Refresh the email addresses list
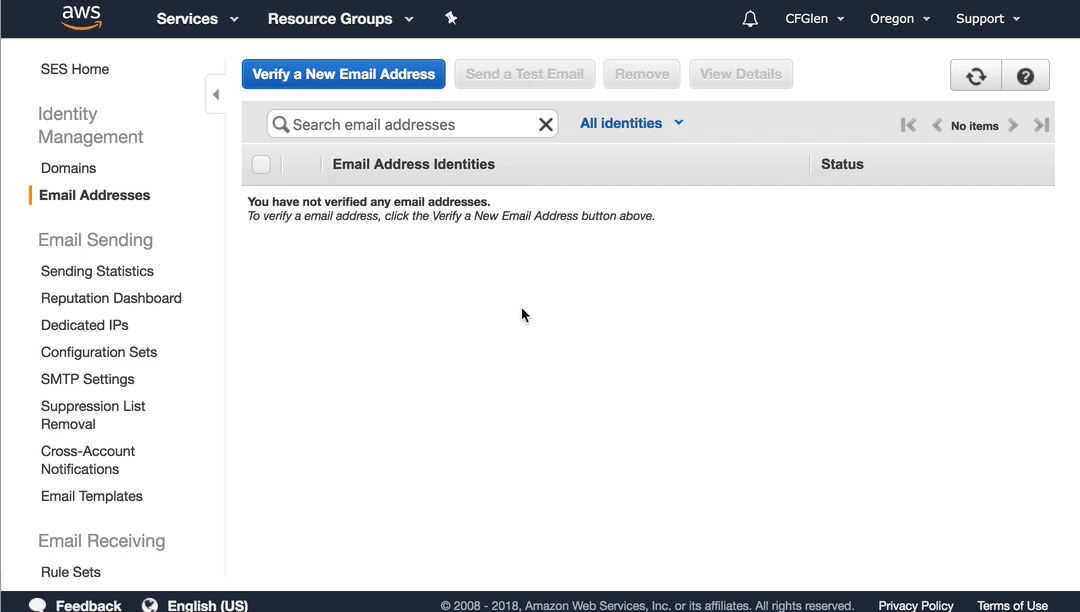The height and width of the screenshot is (612, 1080). [975, 76]
